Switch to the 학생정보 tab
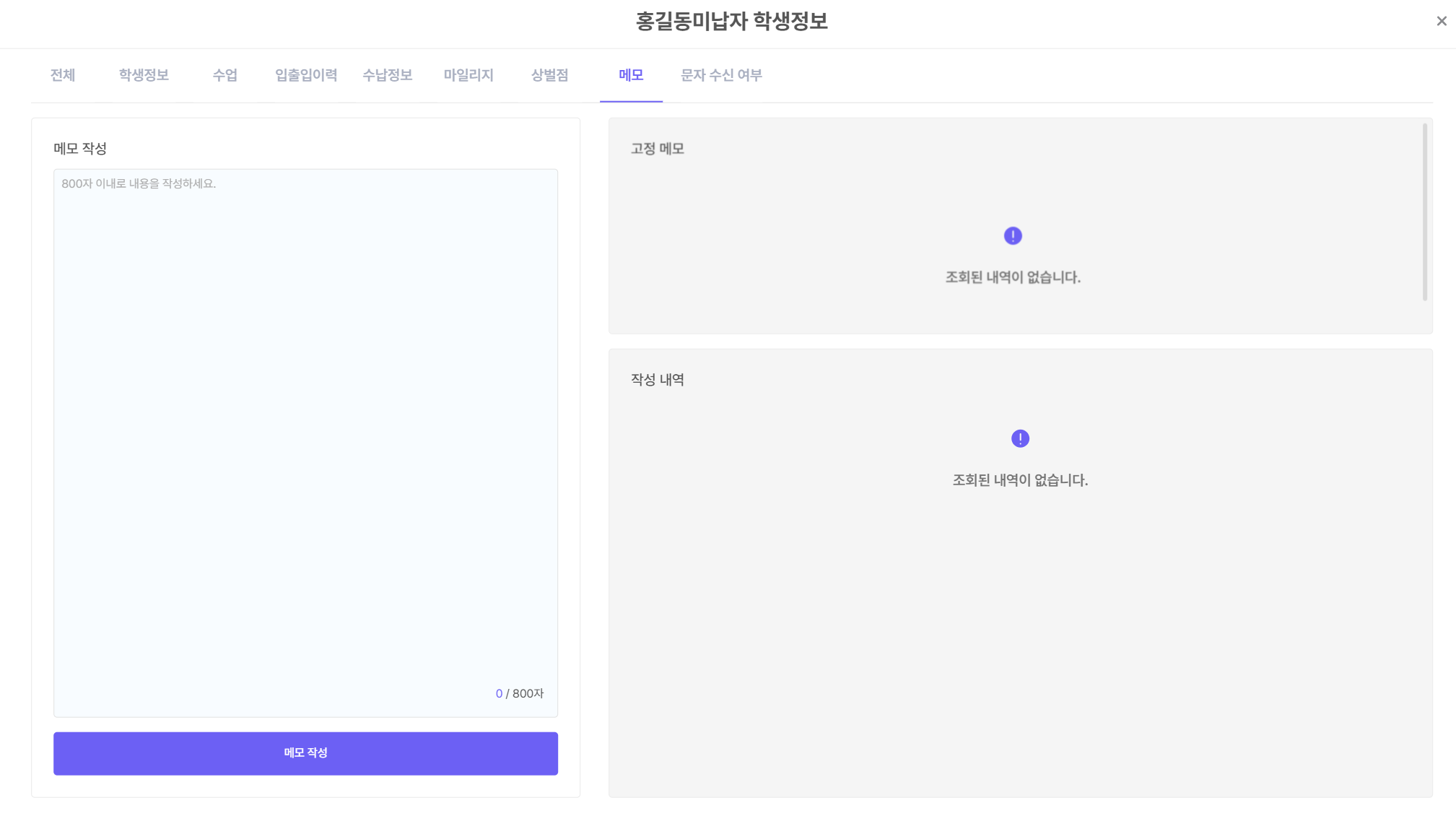Screen dimensions: 1456x829 pyautogui.click(x=144, y=75)
